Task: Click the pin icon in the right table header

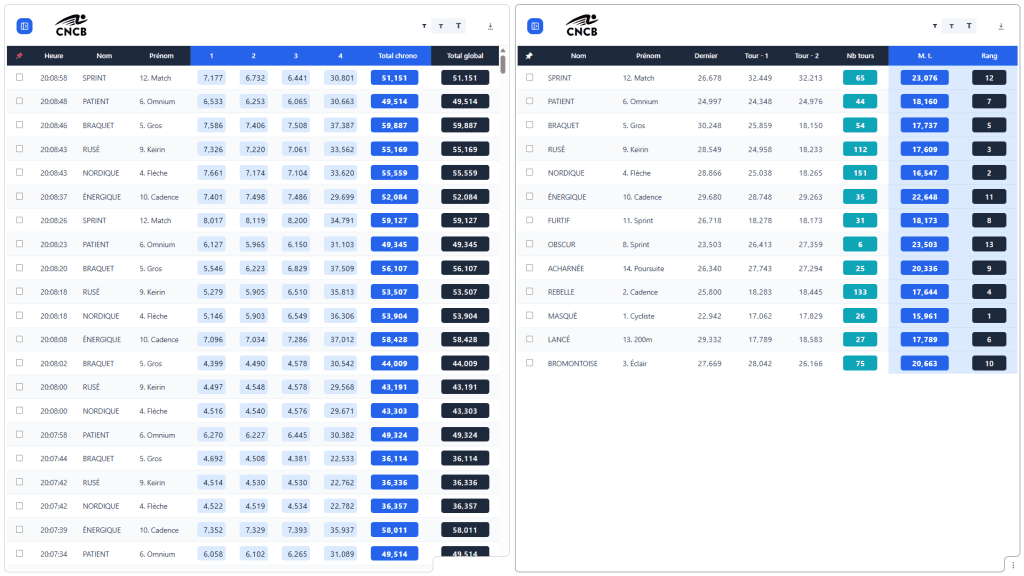Action: 529,55
